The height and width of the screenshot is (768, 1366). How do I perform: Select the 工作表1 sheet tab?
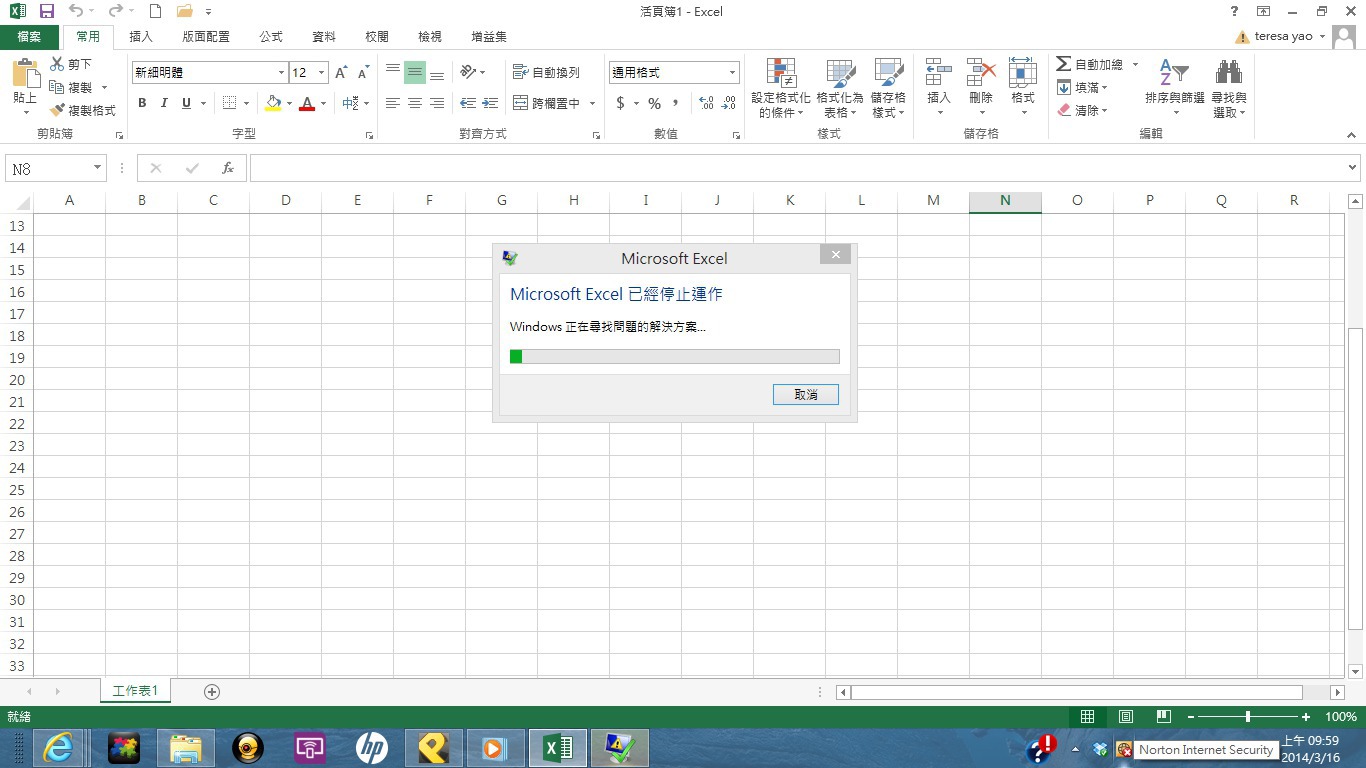coord(135,691)
